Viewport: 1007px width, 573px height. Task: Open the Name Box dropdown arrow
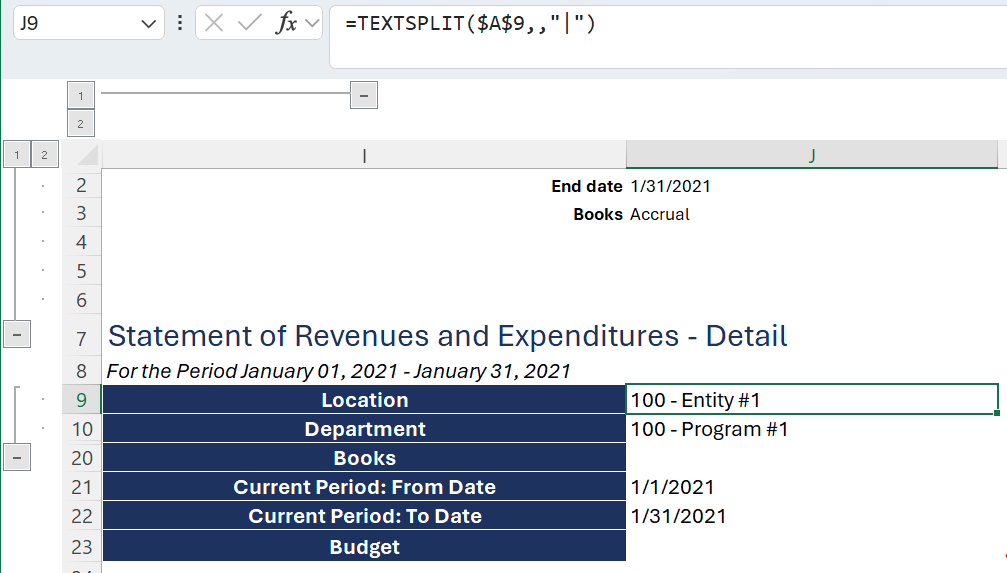[x=148, y=23]
